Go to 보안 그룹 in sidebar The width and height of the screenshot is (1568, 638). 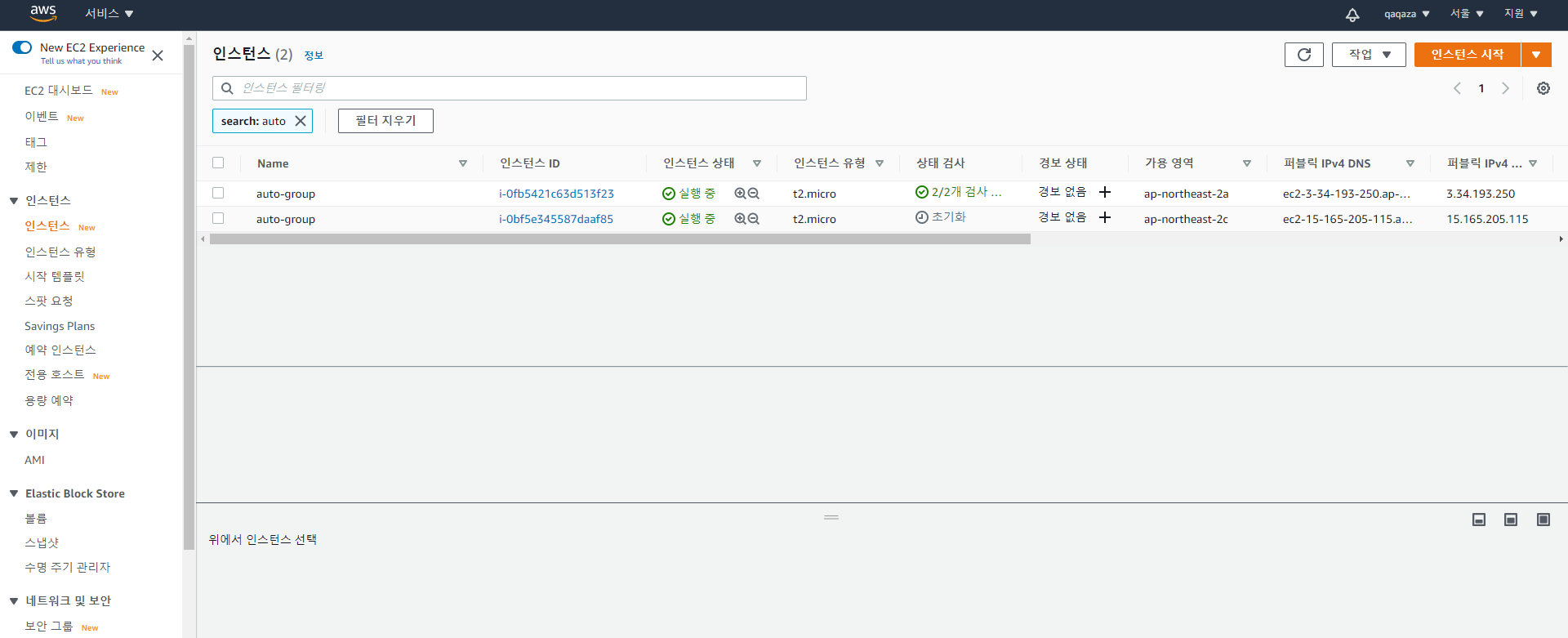[x=49, y=626]
